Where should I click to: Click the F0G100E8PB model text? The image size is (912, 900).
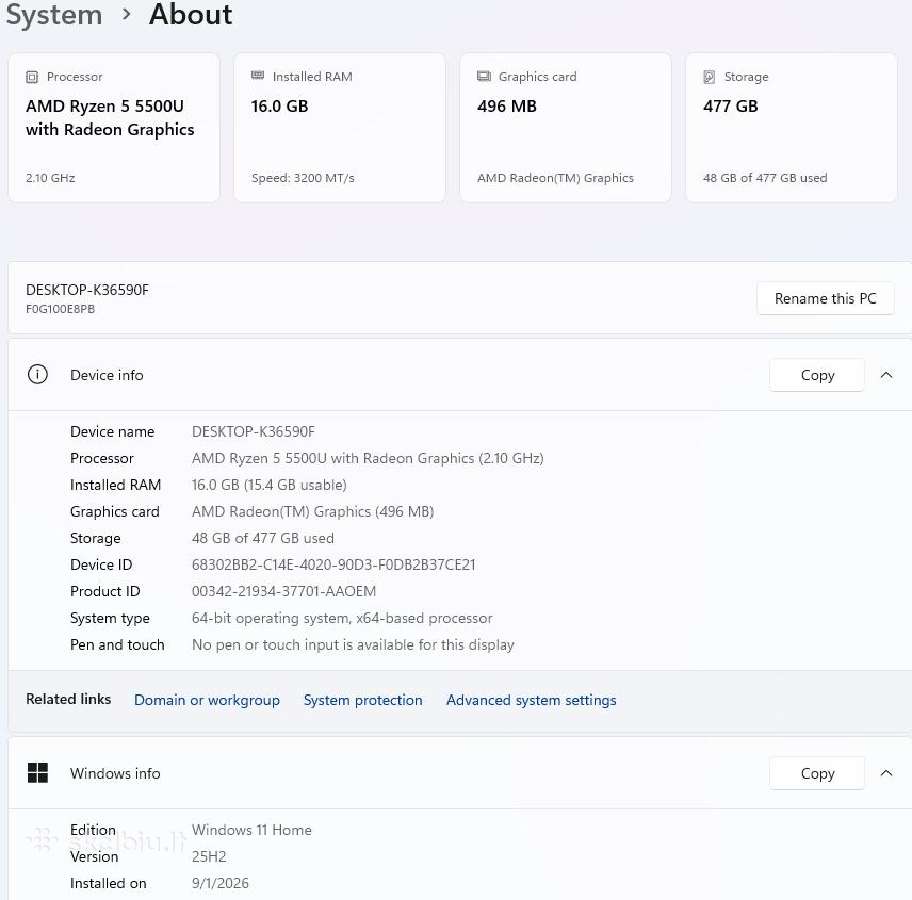(60, 309)
